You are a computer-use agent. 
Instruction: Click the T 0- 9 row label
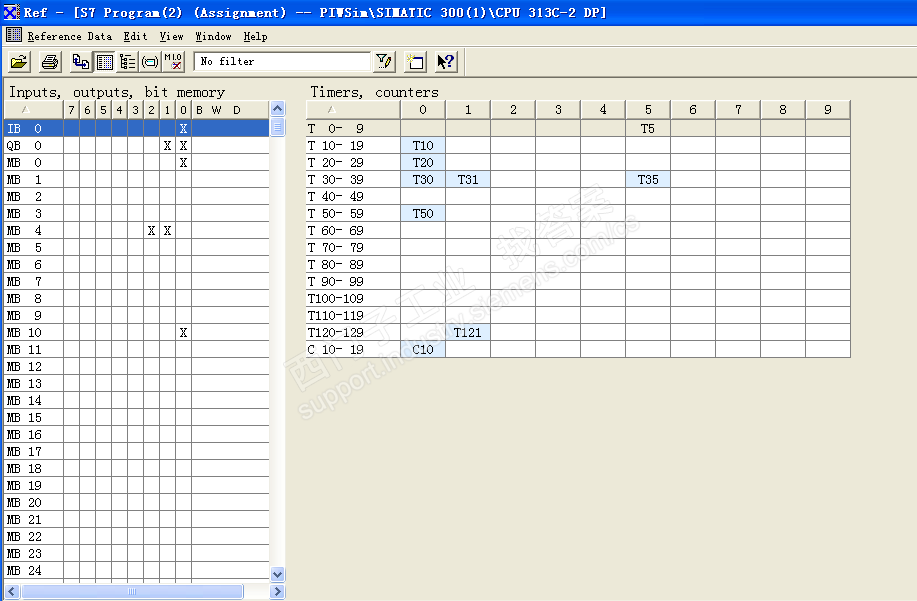tap(336, 129)
